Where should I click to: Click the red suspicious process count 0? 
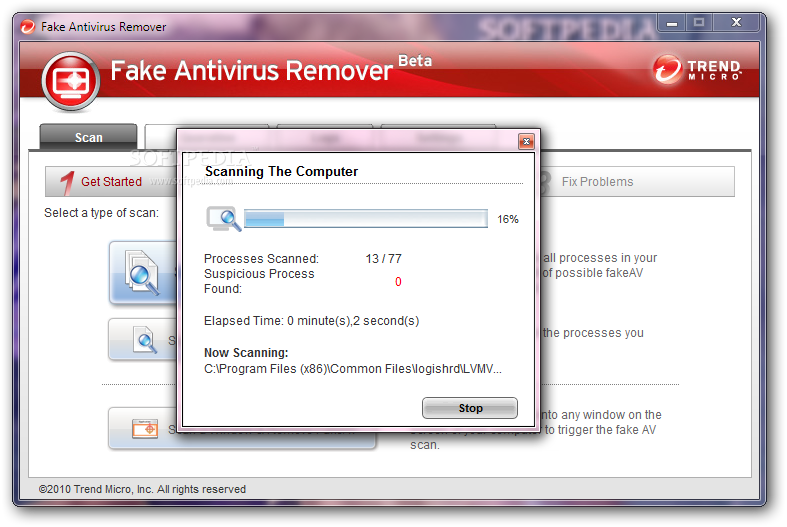[398, 282]
